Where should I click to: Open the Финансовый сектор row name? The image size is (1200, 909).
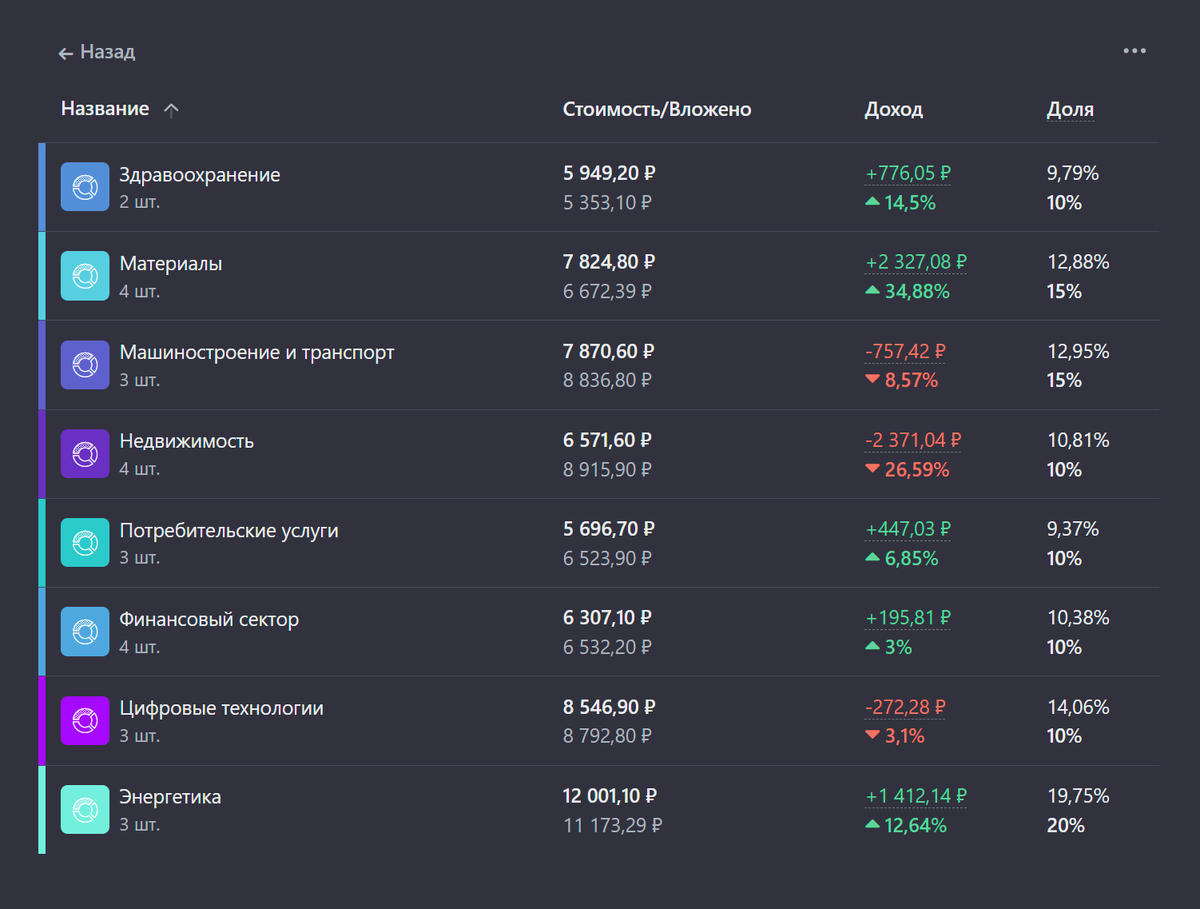tap(209, 619)
